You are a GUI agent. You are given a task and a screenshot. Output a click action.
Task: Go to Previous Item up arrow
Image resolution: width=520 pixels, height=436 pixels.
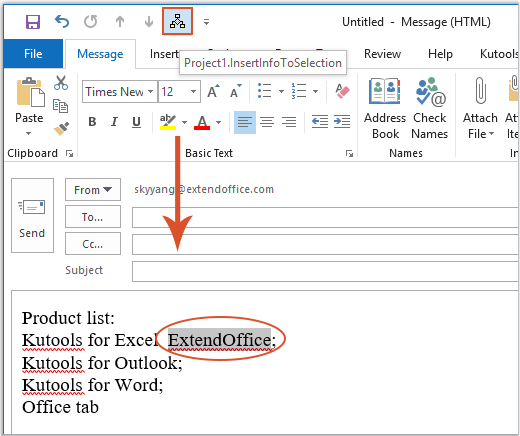tap(120, 22)
